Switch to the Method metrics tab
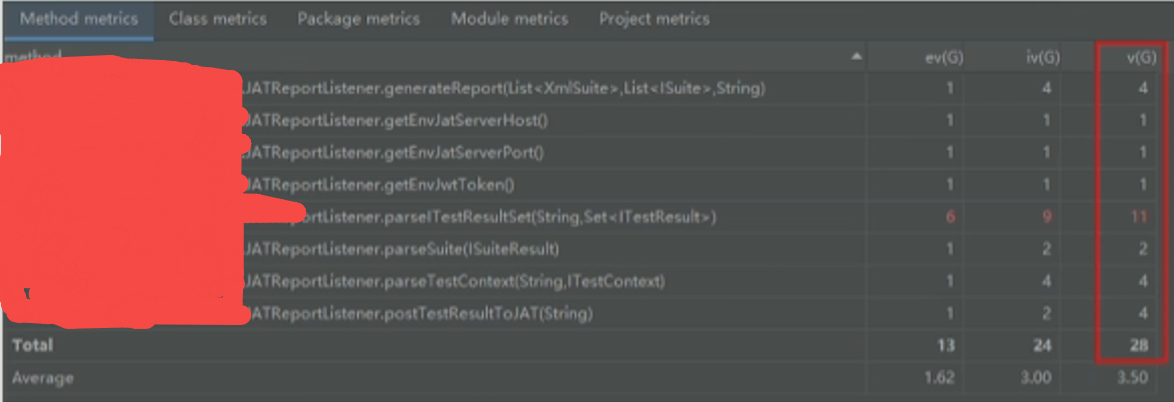 (x=79, y=19)
